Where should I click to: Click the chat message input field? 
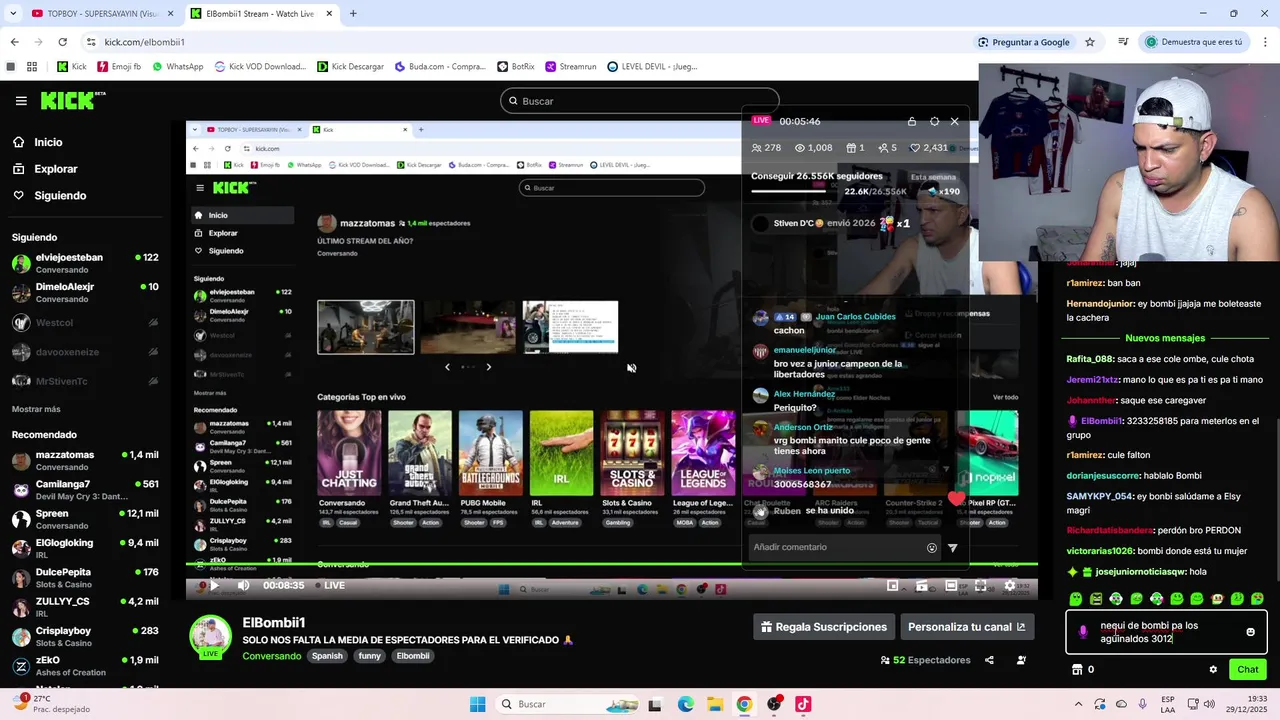click(x=1167, y=632)
